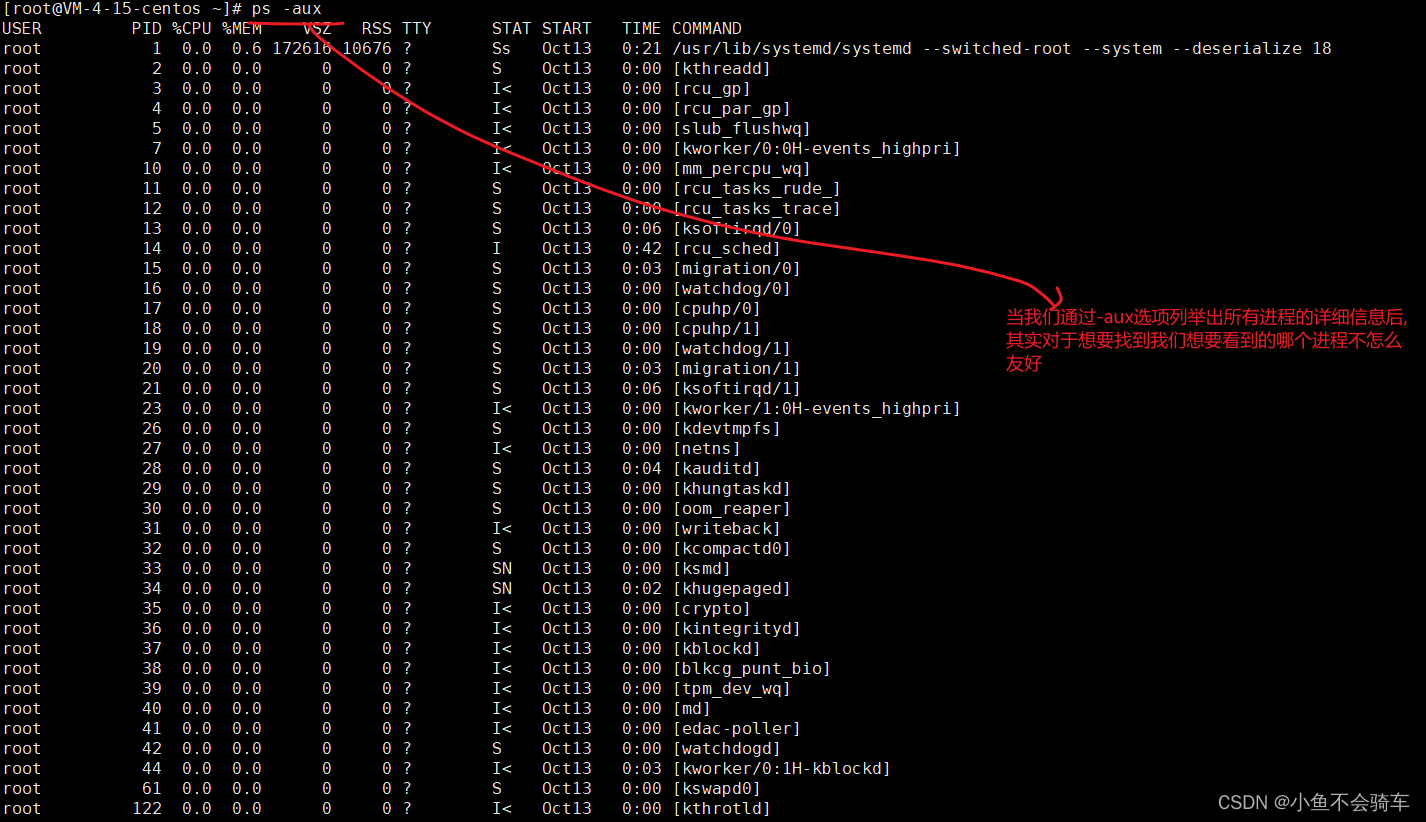Click the [writeback] process name
1426x822 pixels.
coord(727,529)
